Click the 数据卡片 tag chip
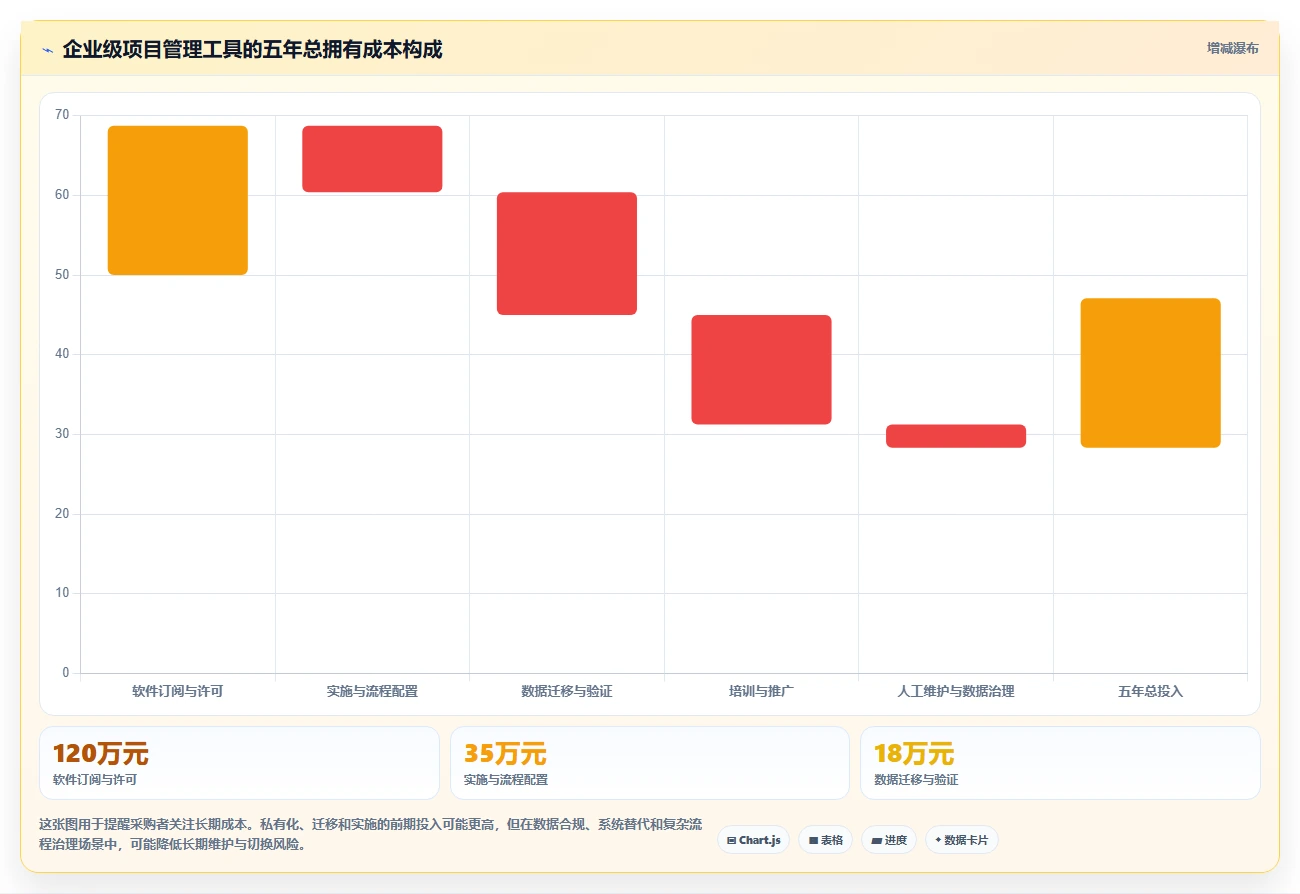The image size is (1300, 894). click(961, 840)
